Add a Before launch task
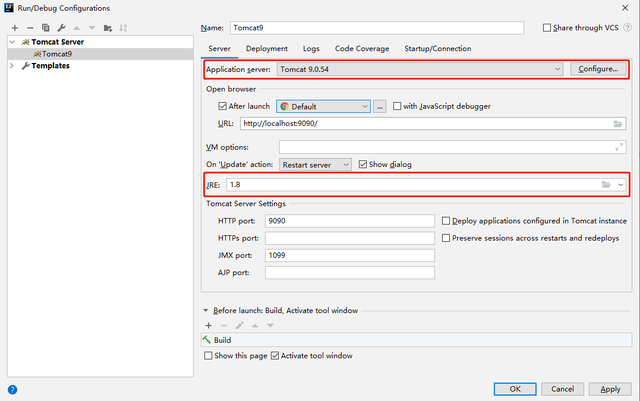640x401 pixels. (x=208, y=325)
